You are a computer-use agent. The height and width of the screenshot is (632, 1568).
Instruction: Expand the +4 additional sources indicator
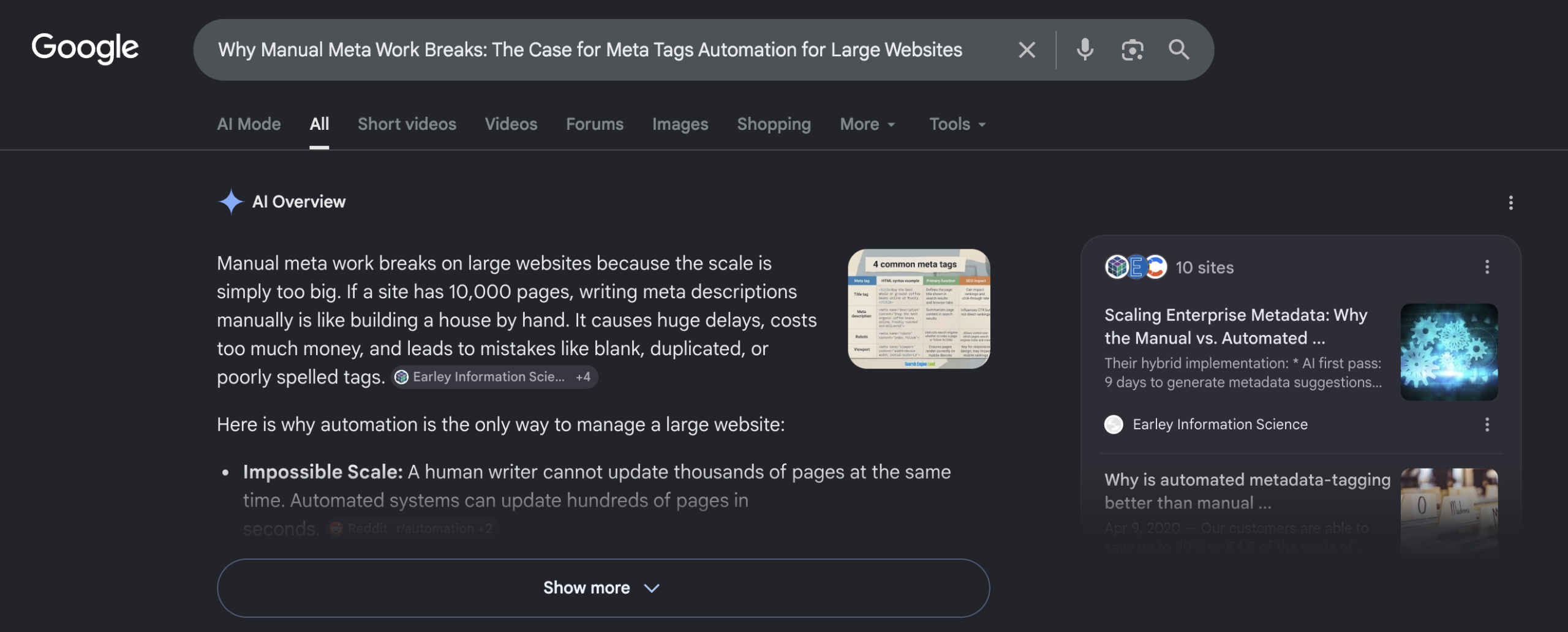tap(582, 377)
